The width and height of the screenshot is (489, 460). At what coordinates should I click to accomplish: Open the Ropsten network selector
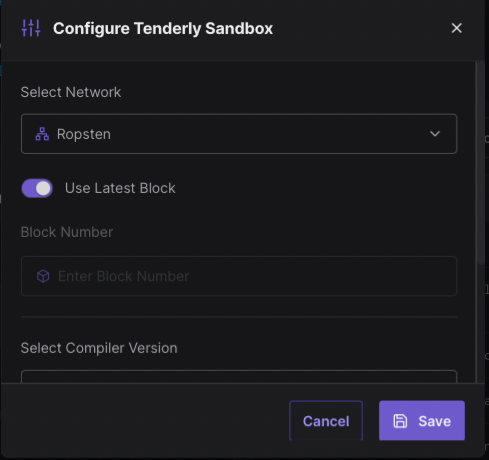(239, 134)
